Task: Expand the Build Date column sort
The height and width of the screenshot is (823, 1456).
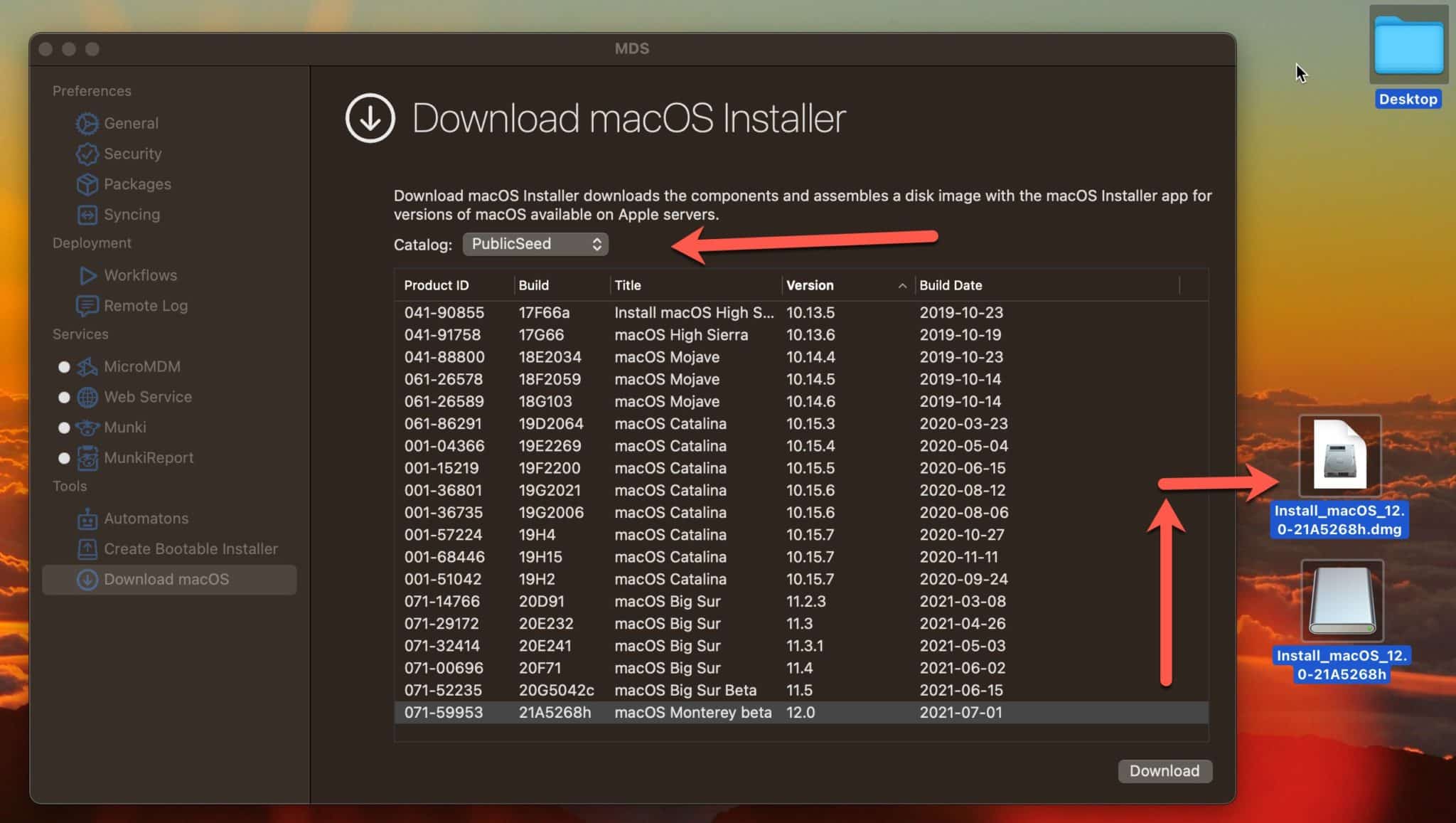Action: (950, 285)
